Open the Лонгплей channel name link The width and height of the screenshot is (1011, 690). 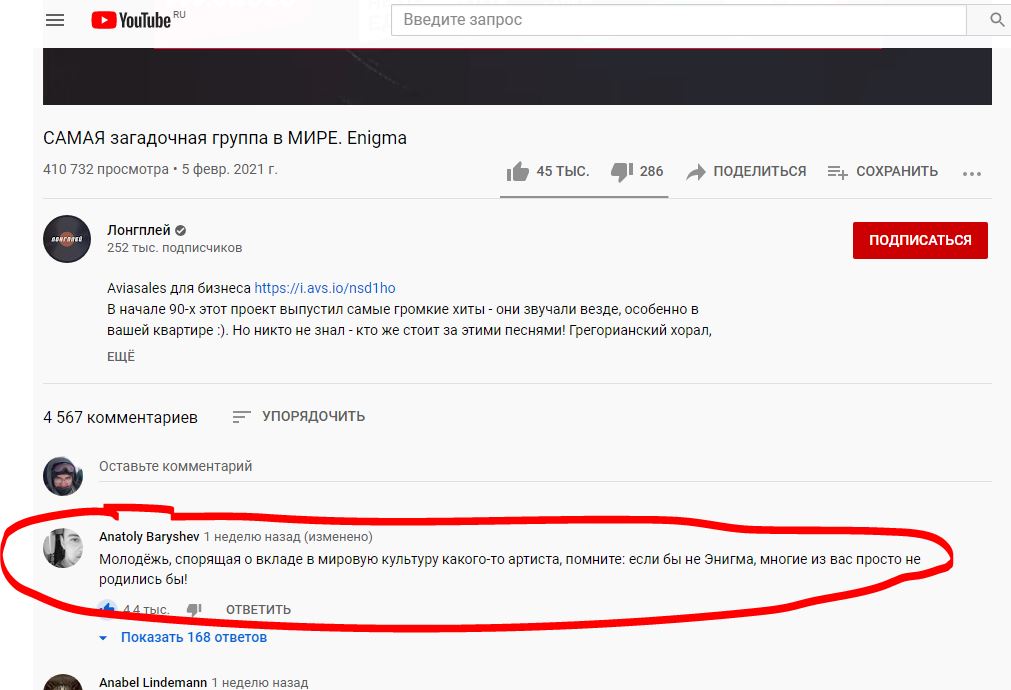pos(139,230)
